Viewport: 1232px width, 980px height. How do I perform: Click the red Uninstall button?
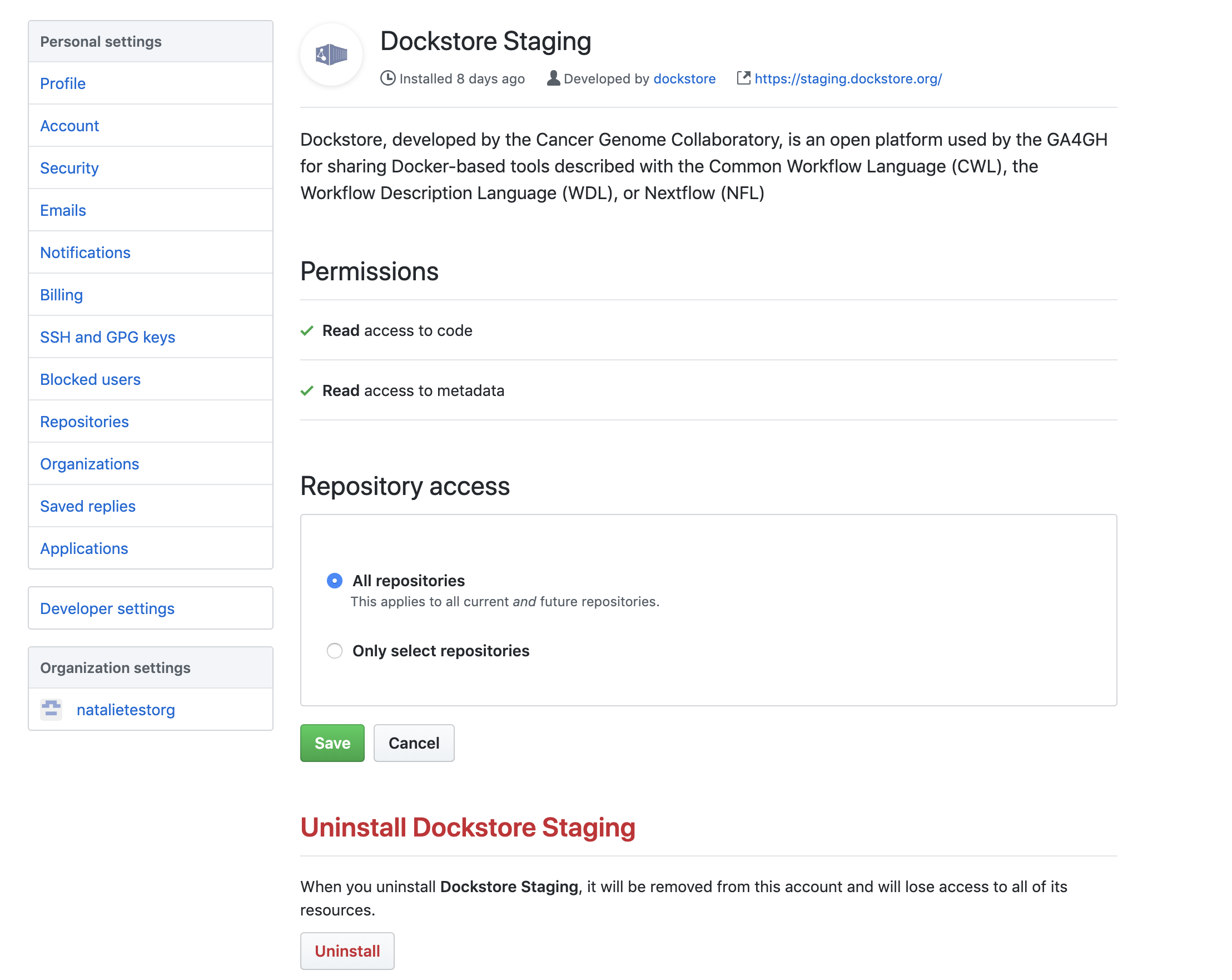coord(347,951)
